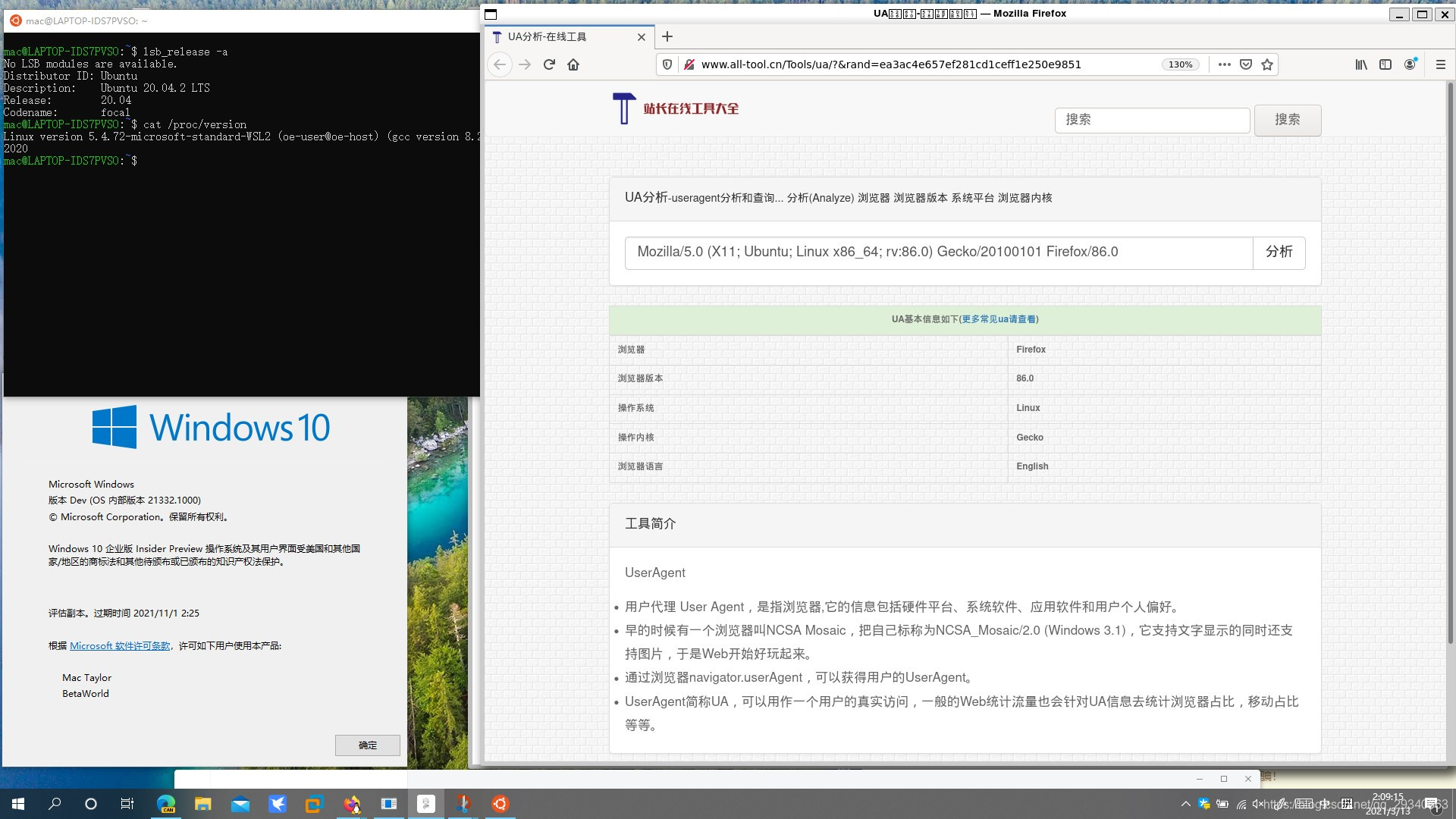Switch to Firefox Linux taskbar icon

352,804
